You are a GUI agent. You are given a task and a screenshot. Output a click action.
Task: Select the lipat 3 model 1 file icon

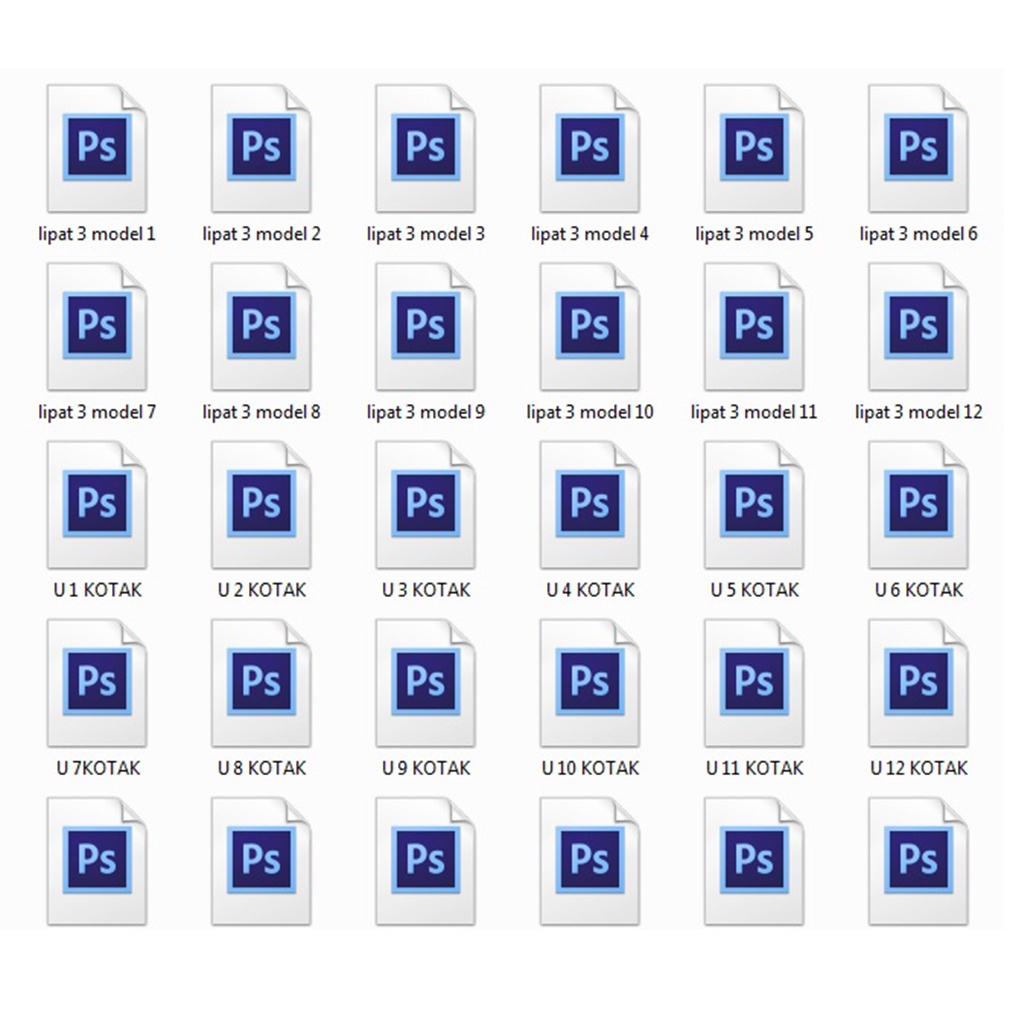[97, 148]
